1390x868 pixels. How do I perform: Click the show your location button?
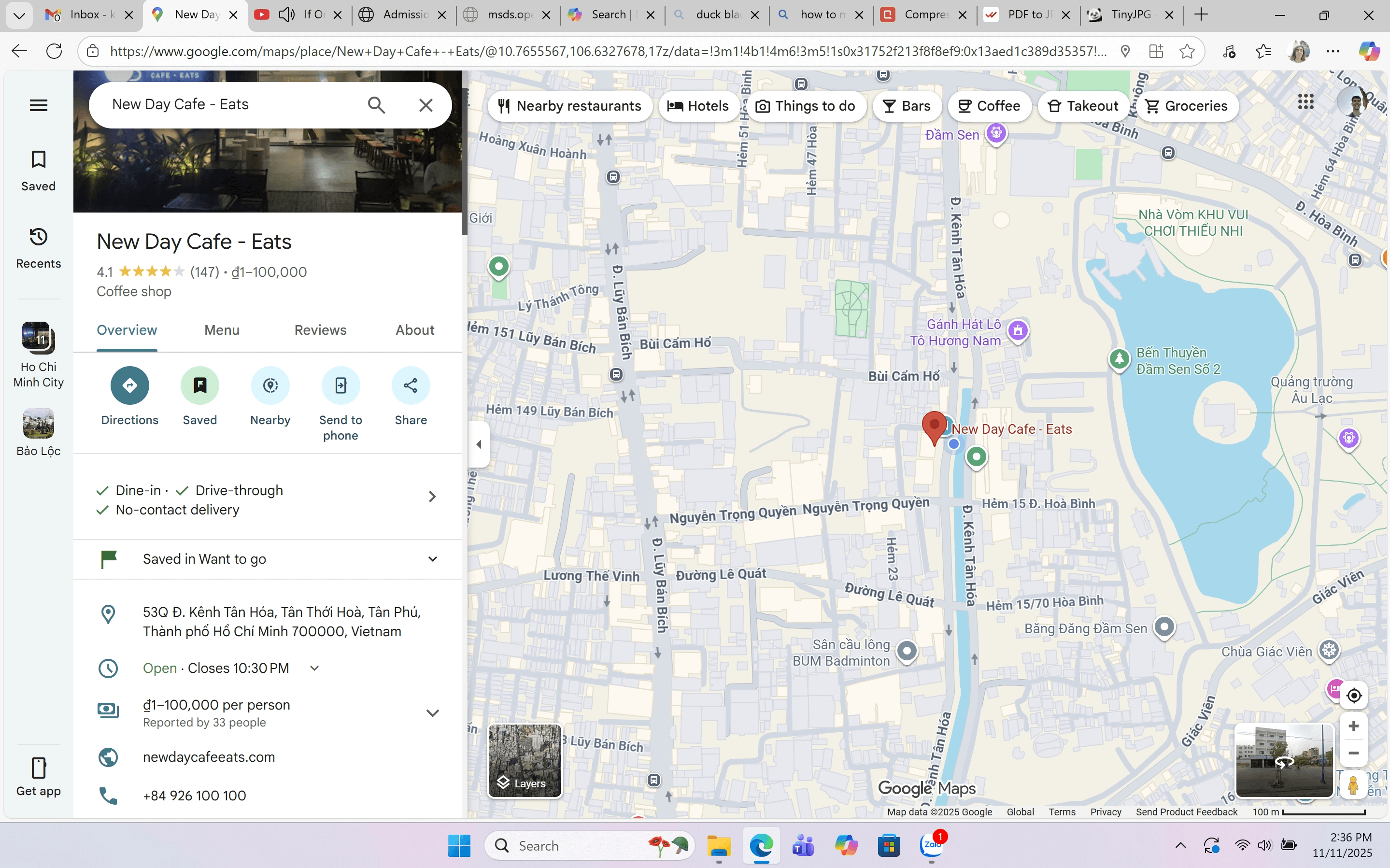[x=1354, y=696]
